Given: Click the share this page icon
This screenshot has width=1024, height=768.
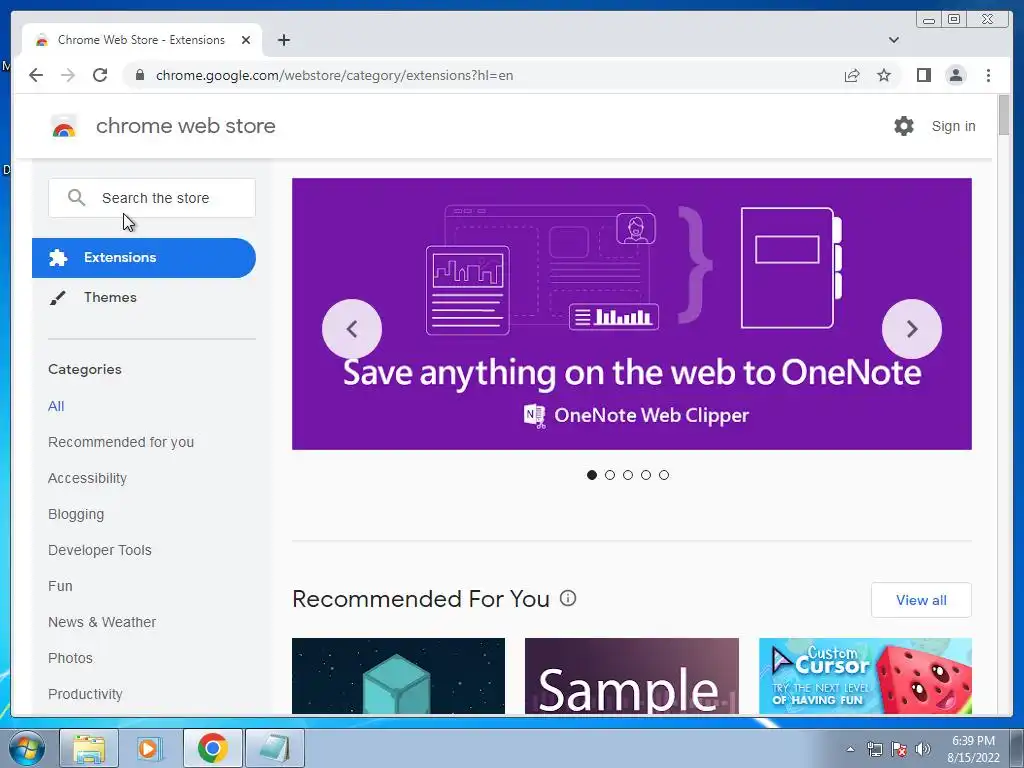Looking at the screenshot, I should pyautogui.click(x=852, y=75).
